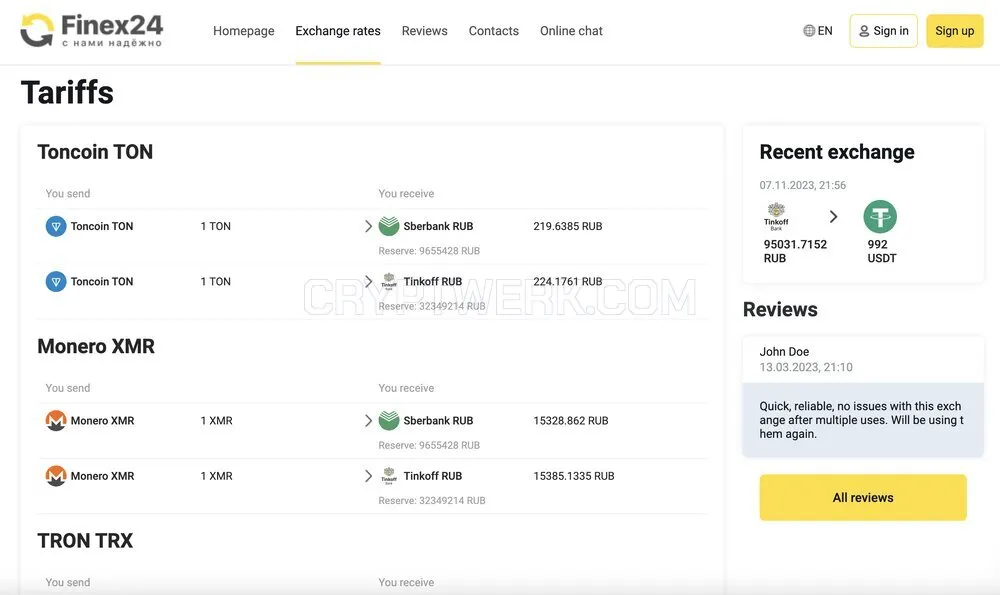Screen dimensions: 1000x595
Task: Open the EN language selector
Action: [818, 31]
